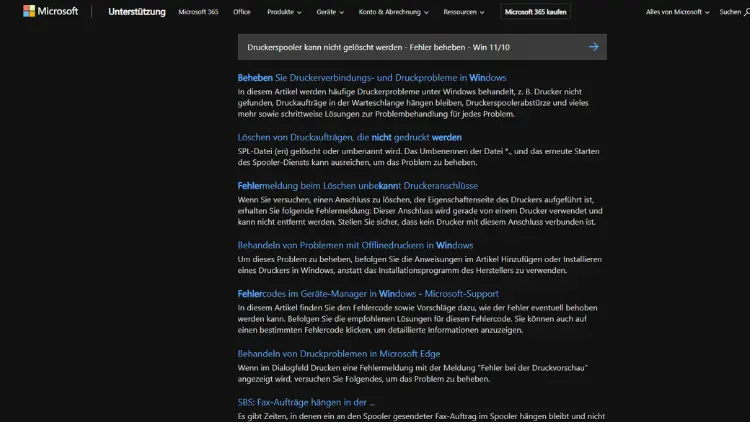Submit search with the blue arrow icon
Viewport: 750px width, 422px height.
(x=594, y=47)
